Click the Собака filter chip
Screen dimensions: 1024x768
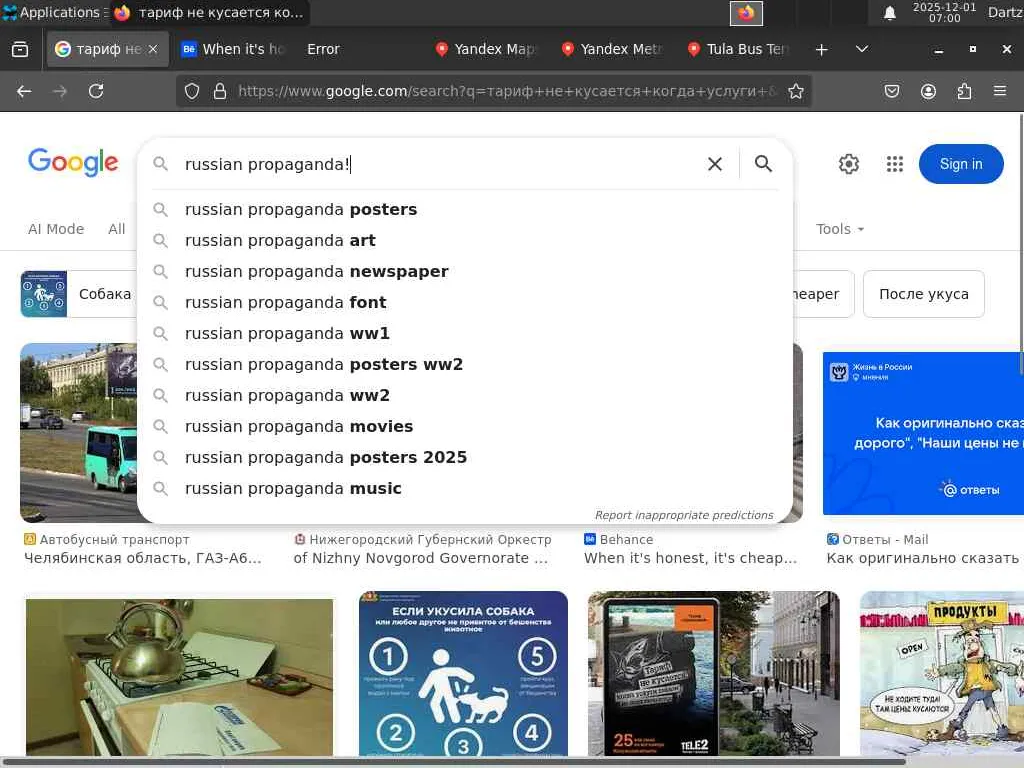pyautogui.click(x=78, y=294)
